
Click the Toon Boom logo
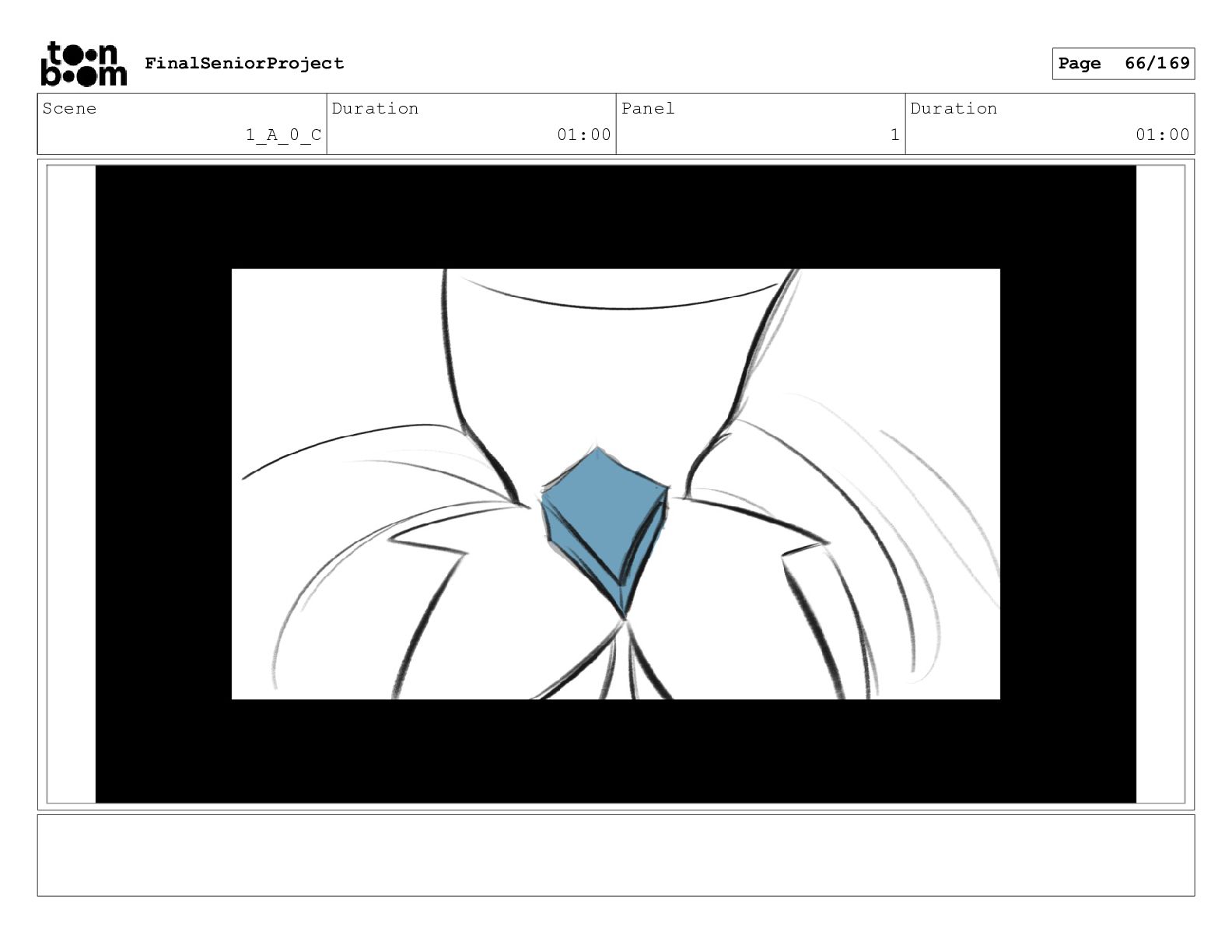[x=83, y=63]
